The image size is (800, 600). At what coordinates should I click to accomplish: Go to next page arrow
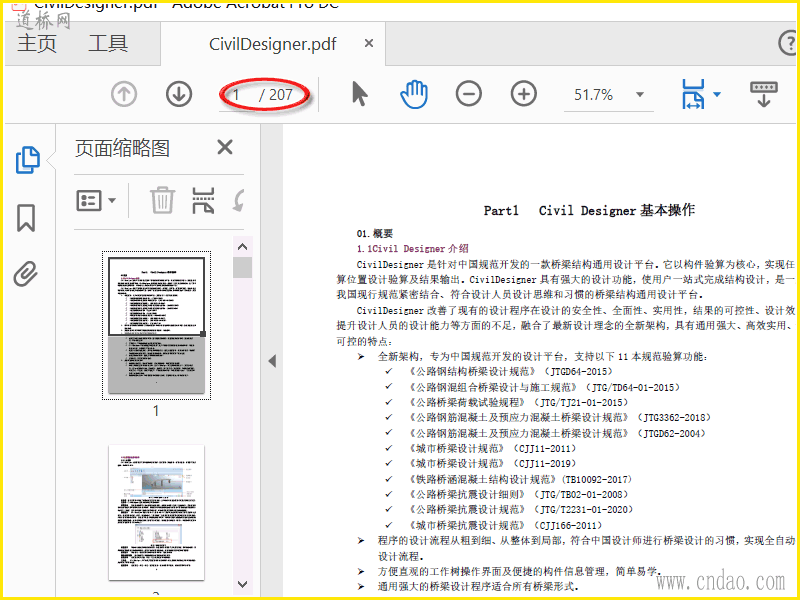click(x=179, y=94)
